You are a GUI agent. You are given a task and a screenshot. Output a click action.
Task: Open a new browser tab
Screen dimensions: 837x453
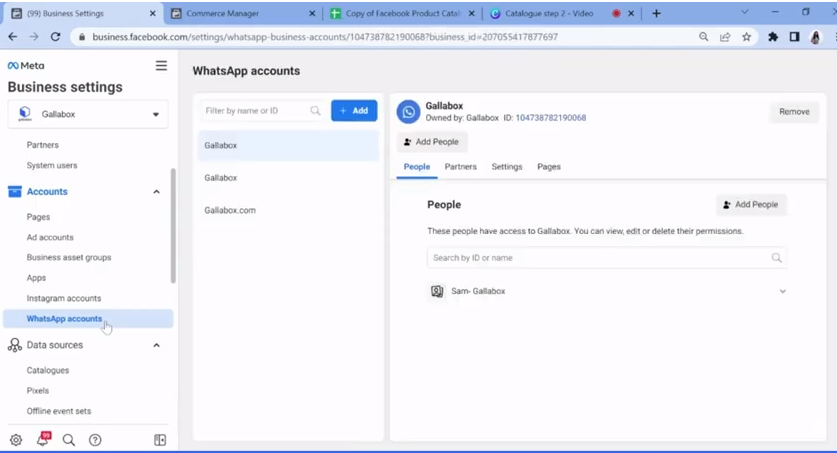656,13
